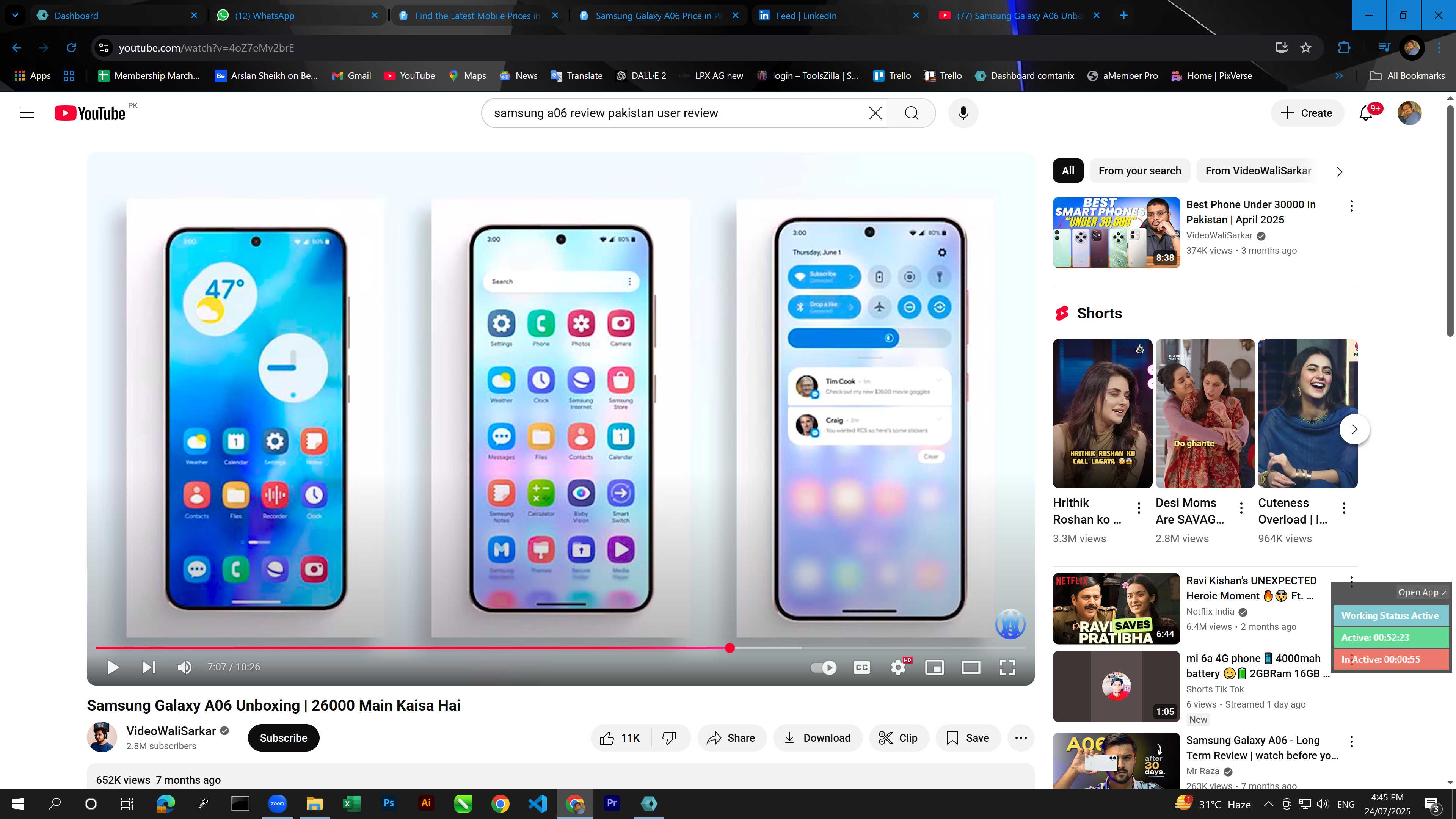The height and width of the screenshot is (819, 1456).
Task: Create a Clip of video
Action: coord(899,737)
